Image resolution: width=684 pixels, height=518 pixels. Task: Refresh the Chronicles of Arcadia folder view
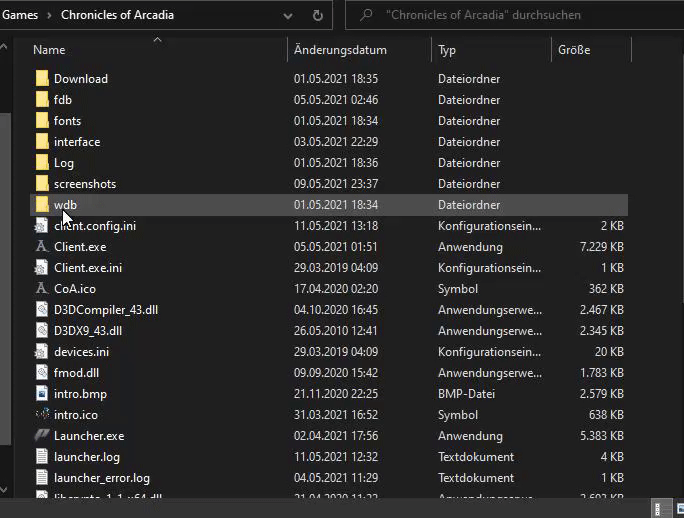point(318,15)
